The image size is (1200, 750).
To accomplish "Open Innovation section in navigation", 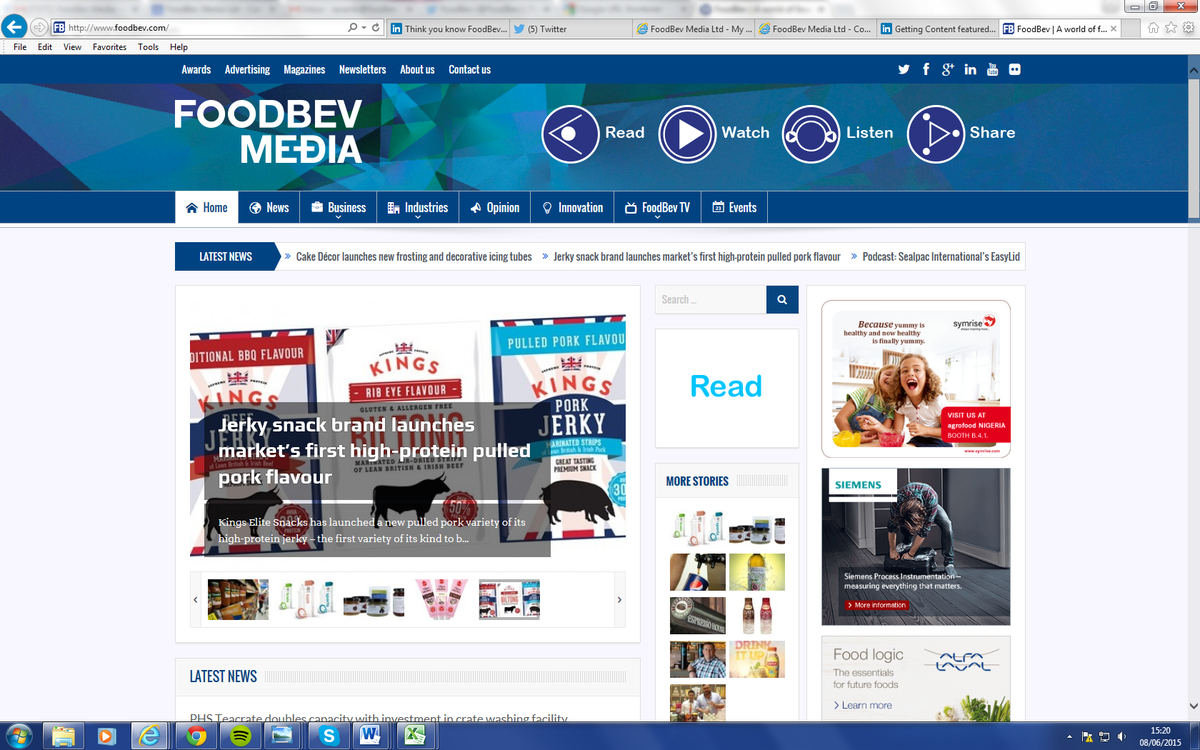I will pyautogui.click(x=572, y=207).
